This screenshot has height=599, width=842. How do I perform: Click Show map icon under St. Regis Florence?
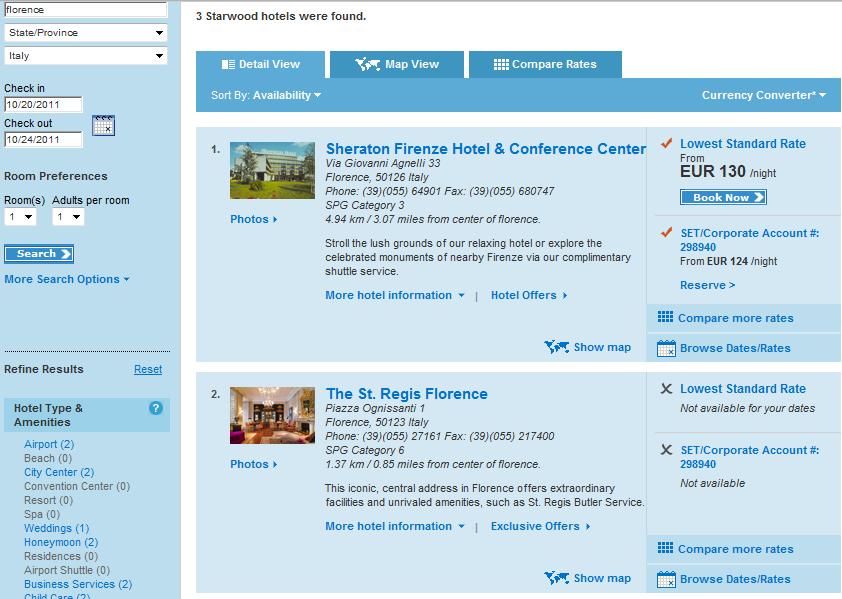557,578
